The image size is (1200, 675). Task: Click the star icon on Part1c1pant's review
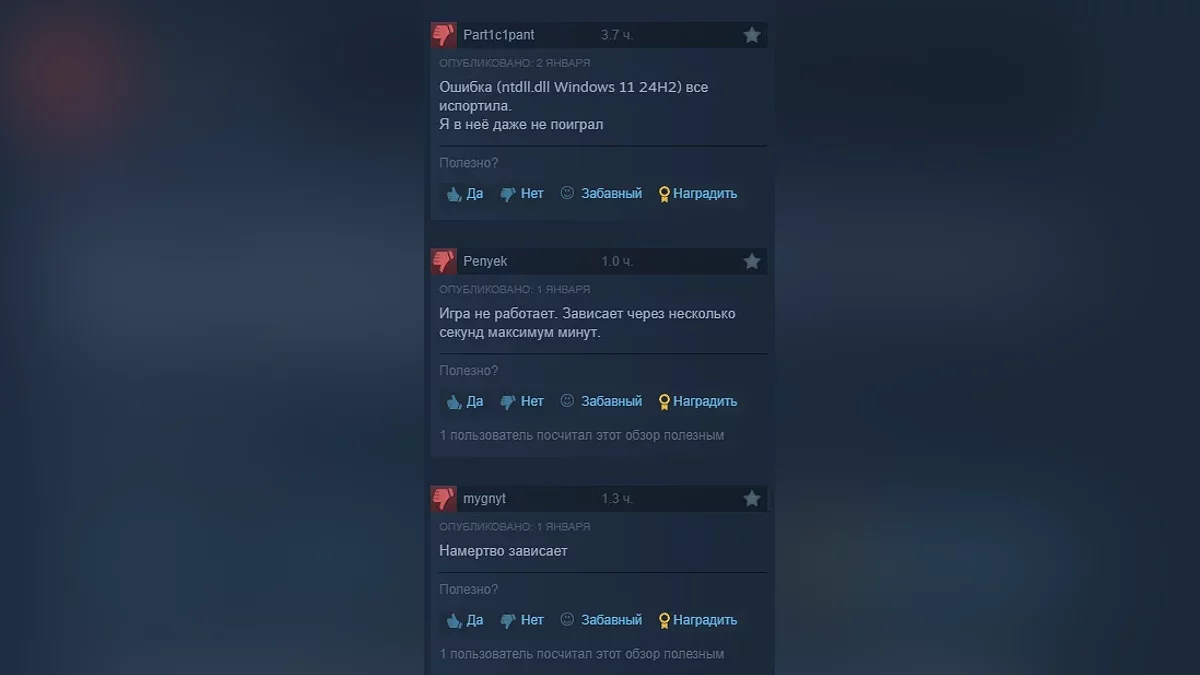(x=752, y=35)
